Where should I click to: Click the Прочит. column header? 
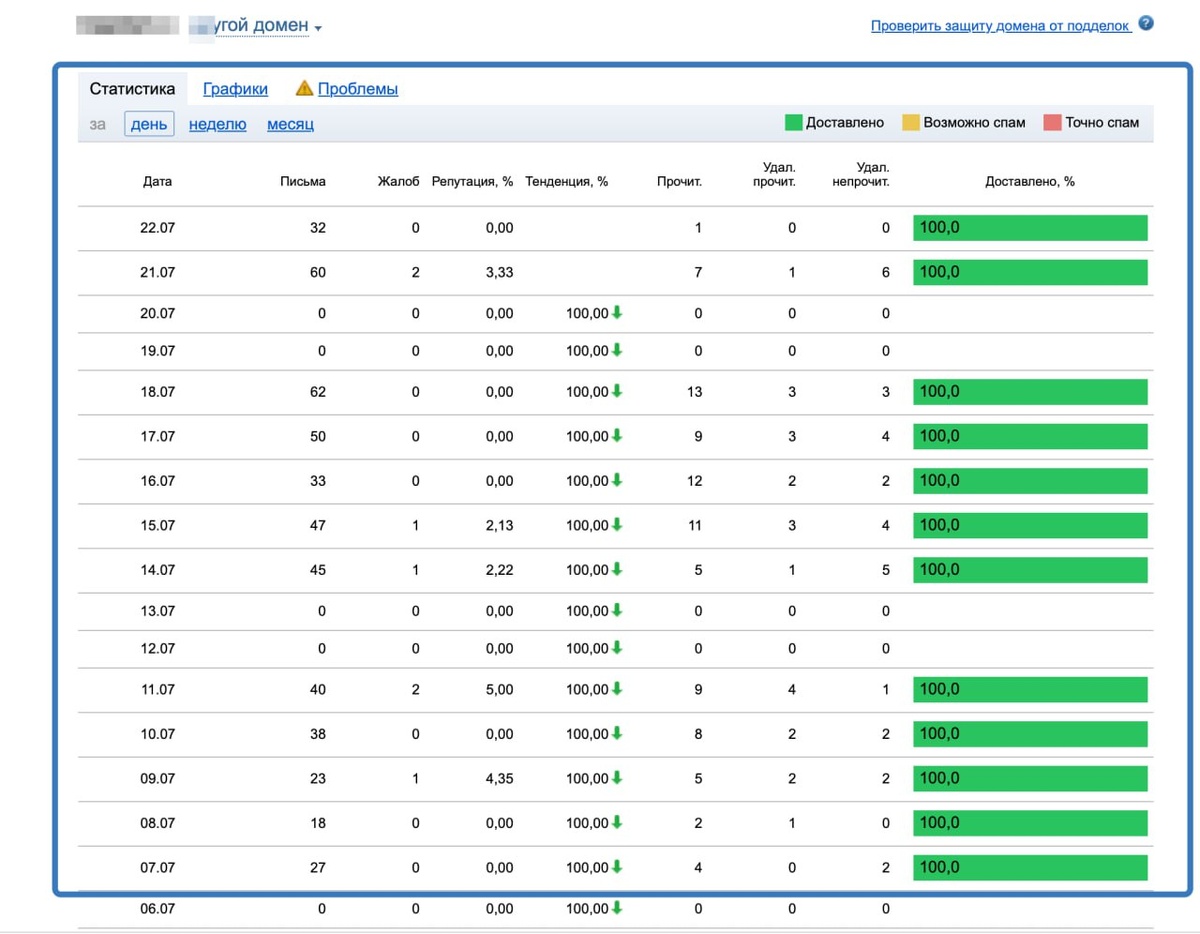pos(679,182)
